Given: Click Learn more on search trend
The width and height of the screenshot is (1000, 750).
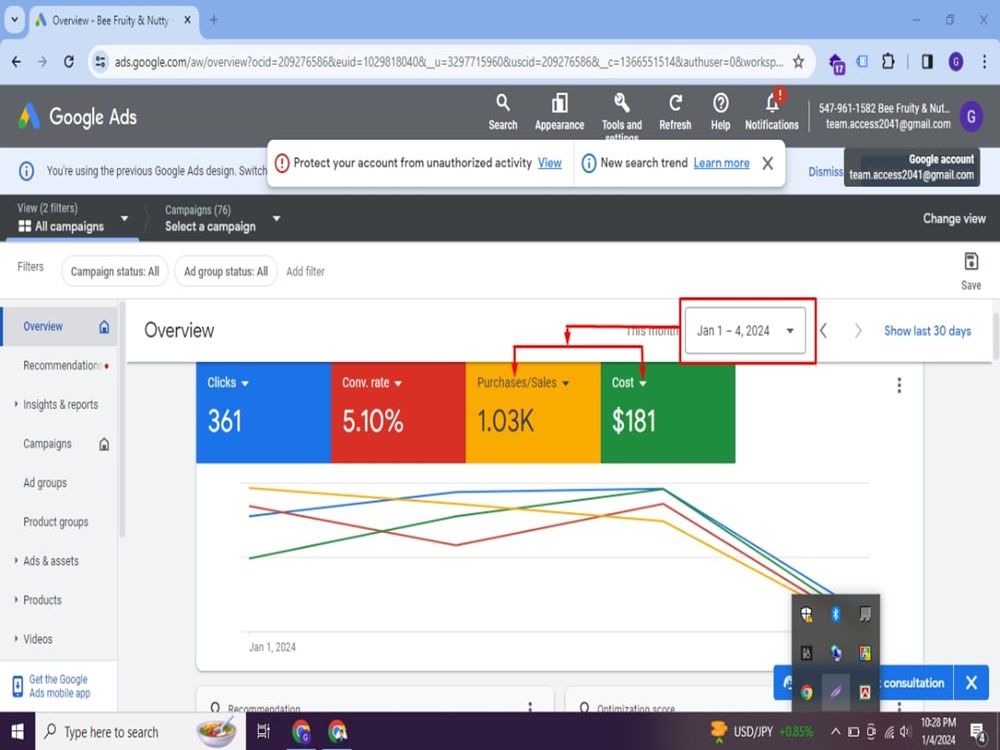Looking at the screenshot, I should [721, 163].
